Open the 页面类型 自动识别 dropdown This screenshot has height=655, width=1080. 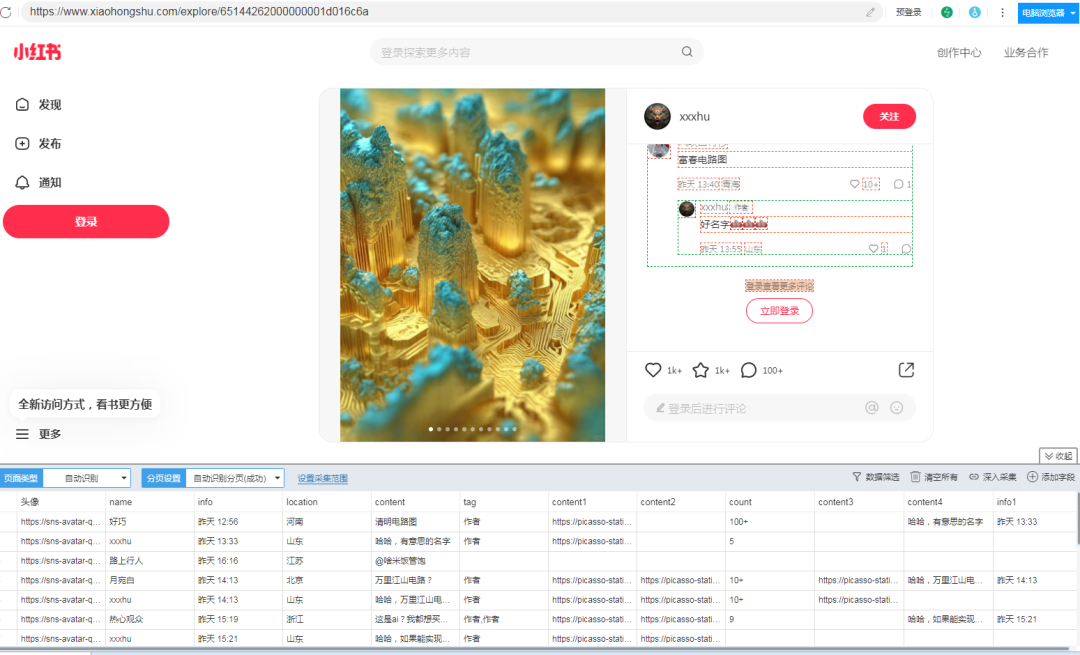[87, 478]
